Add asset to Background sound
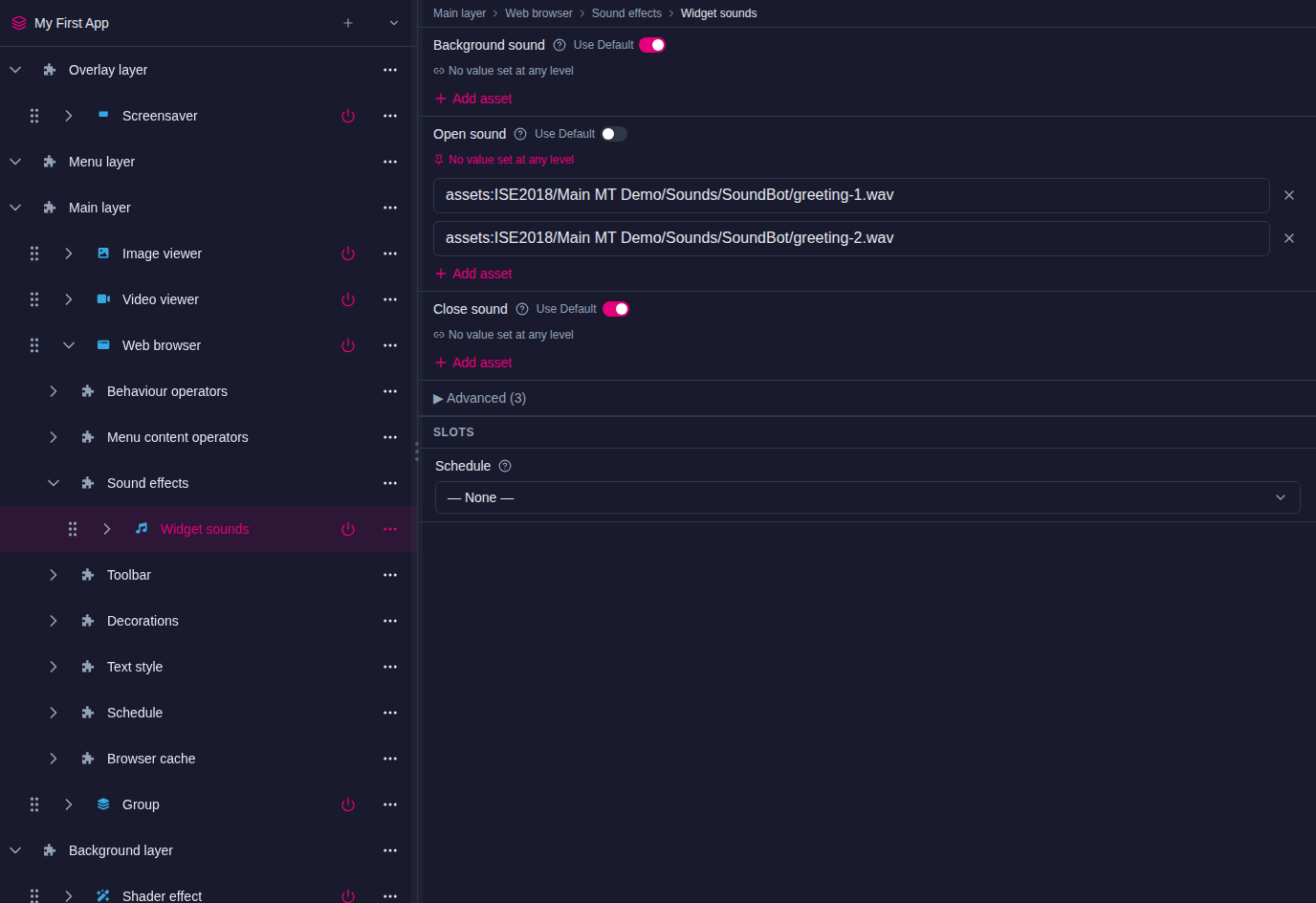 [x=473, y=99]
